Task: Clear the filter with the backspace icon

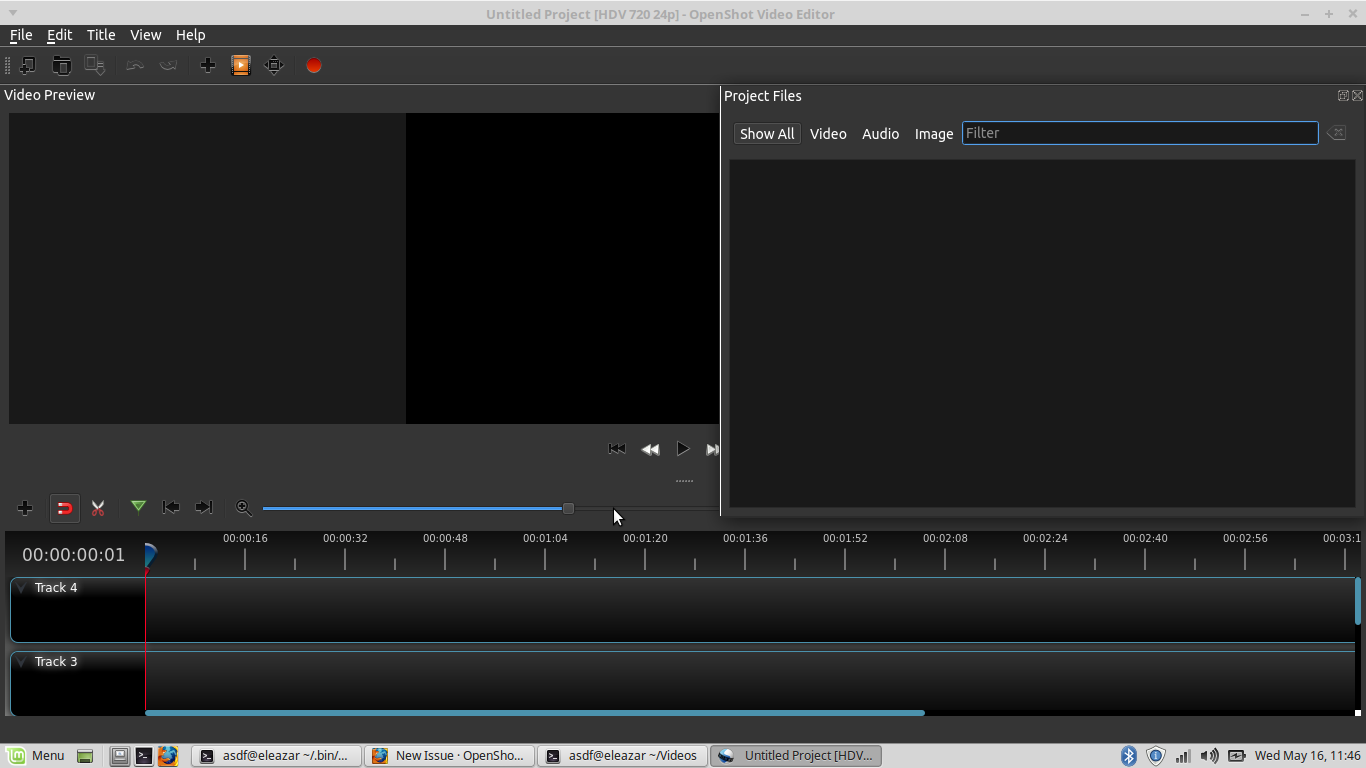Action: (x=1336, y=133)
